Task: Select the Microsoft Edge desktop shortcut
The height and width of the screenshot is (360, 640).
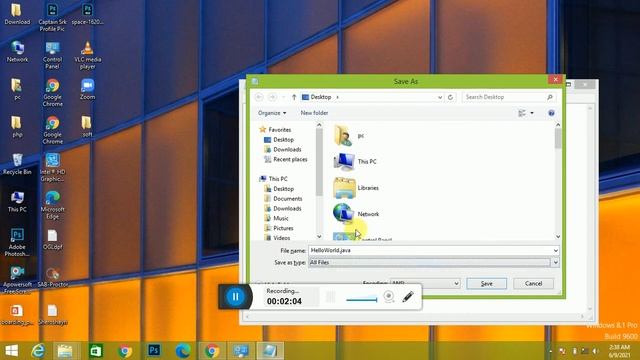Action: coord(52,205)
